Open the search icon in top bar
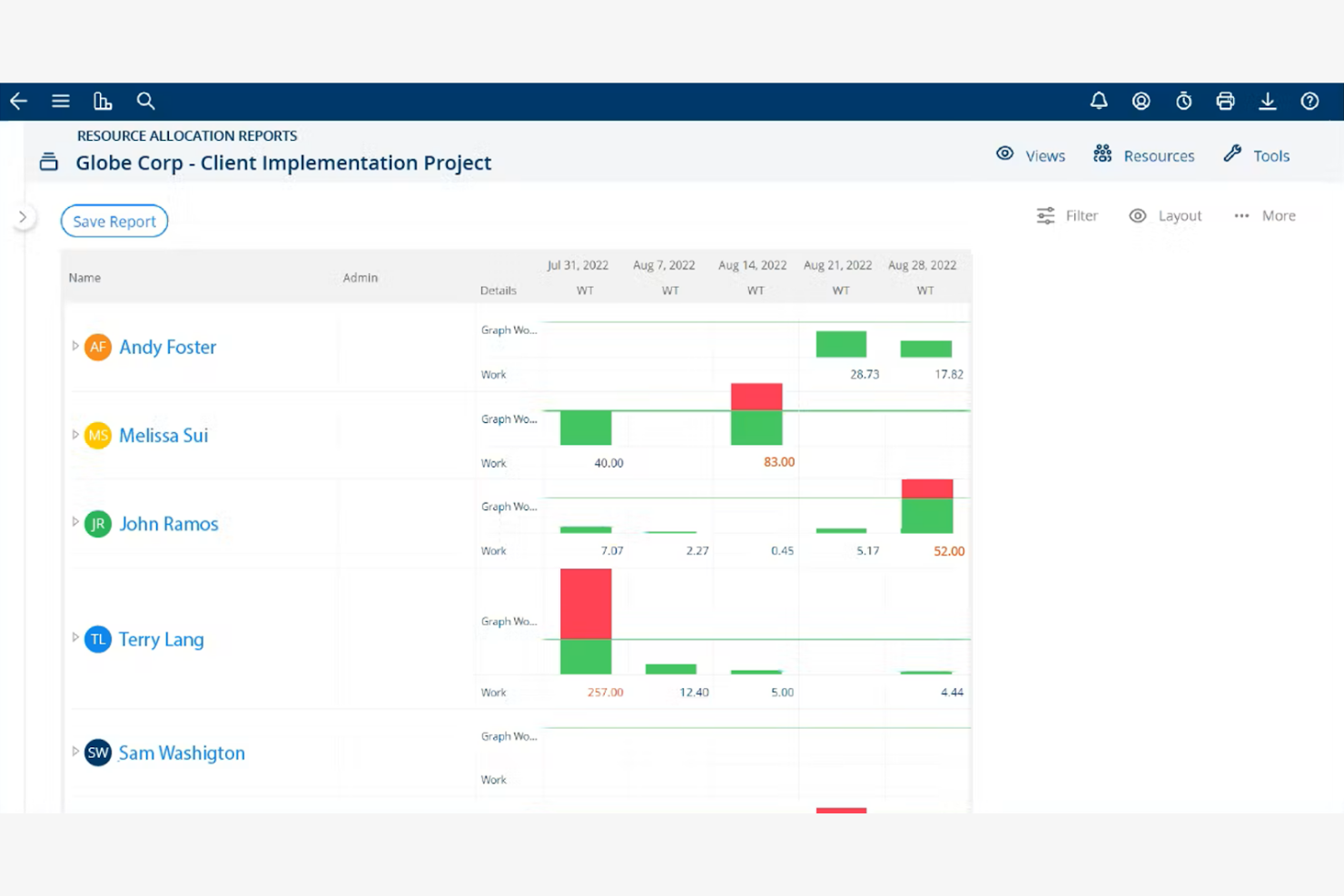1344x896 pixels. [145, 101]
